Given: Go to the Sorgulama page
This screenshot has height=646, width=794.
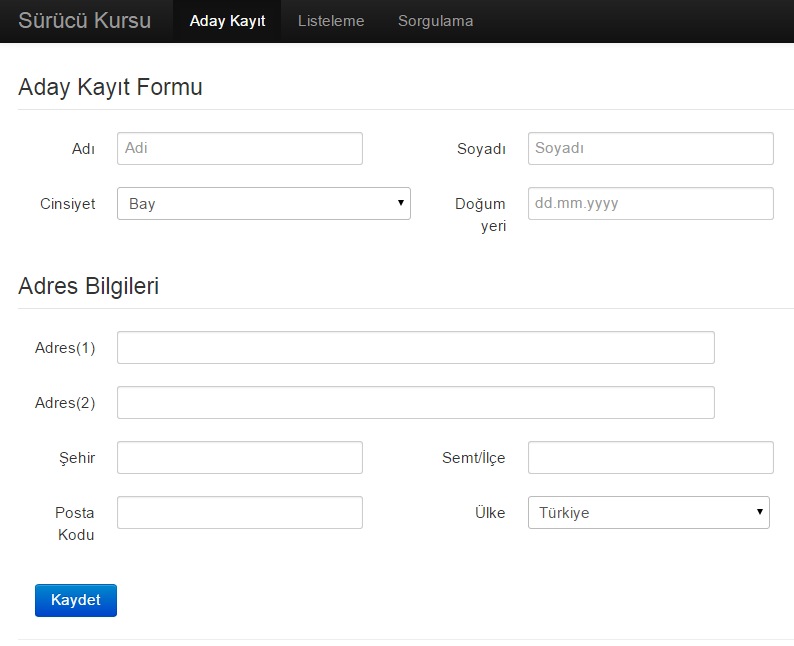Looking at the screenshot, I should coord(435,21).
